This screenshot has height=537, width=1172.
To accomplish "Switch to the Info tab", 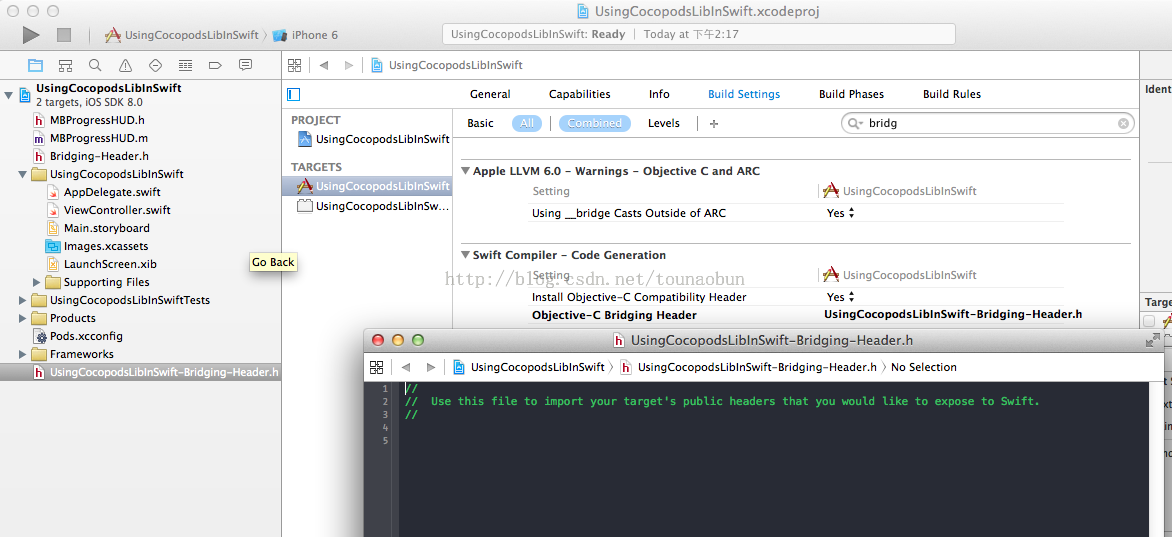I will 659,94.
